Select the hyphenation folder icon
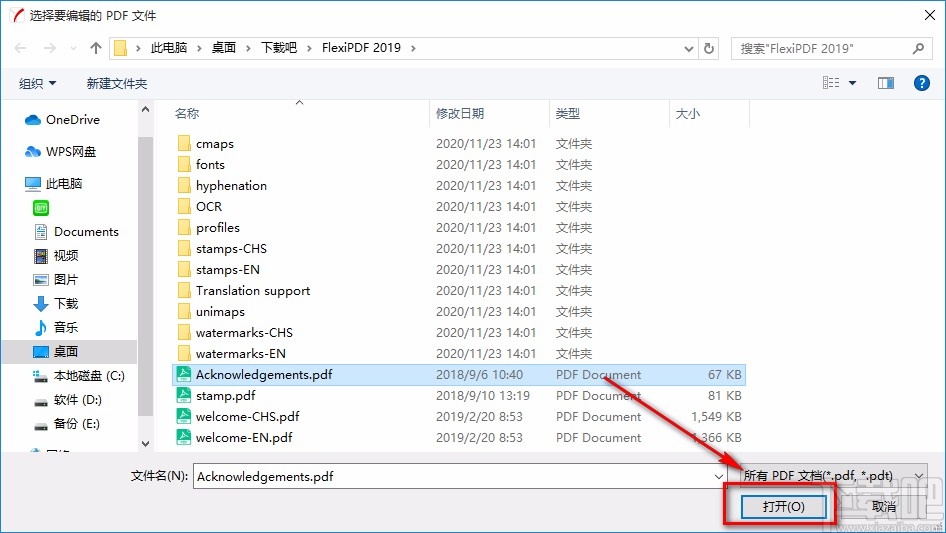This screenshot has height=533, width=946. [x=184, y=186]
